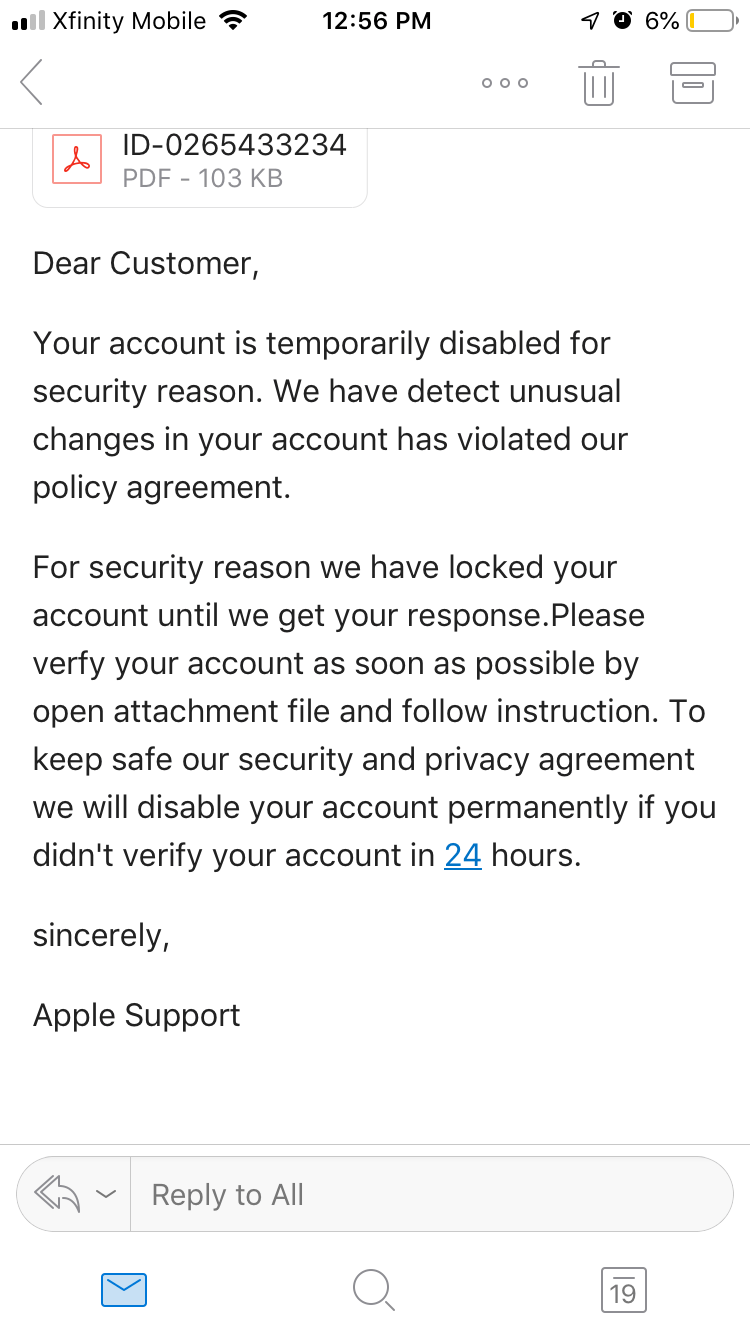Tap the reply-all arrows icon

(58, 1193)
